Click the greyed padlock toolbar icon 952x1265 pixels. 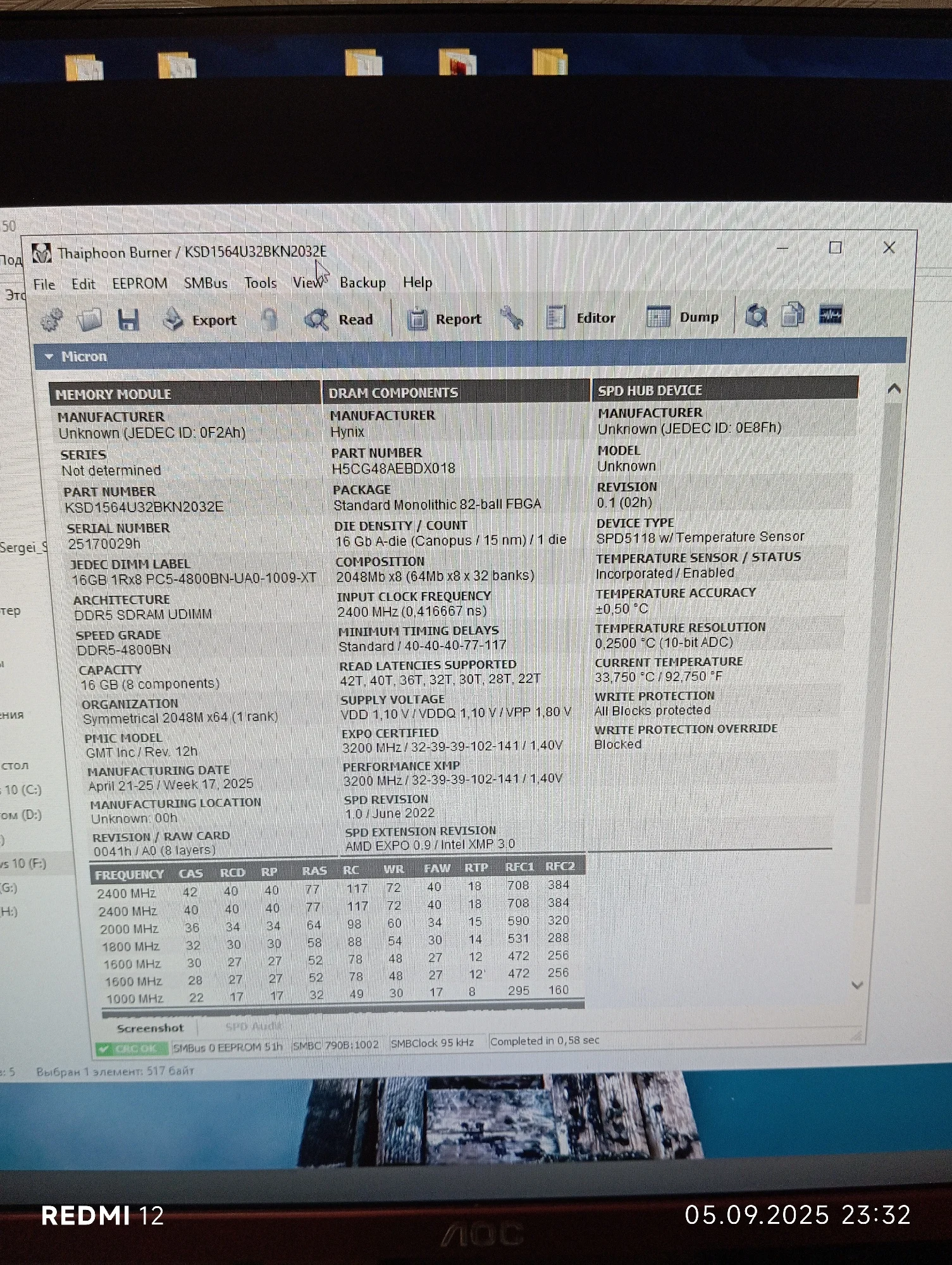270,319
